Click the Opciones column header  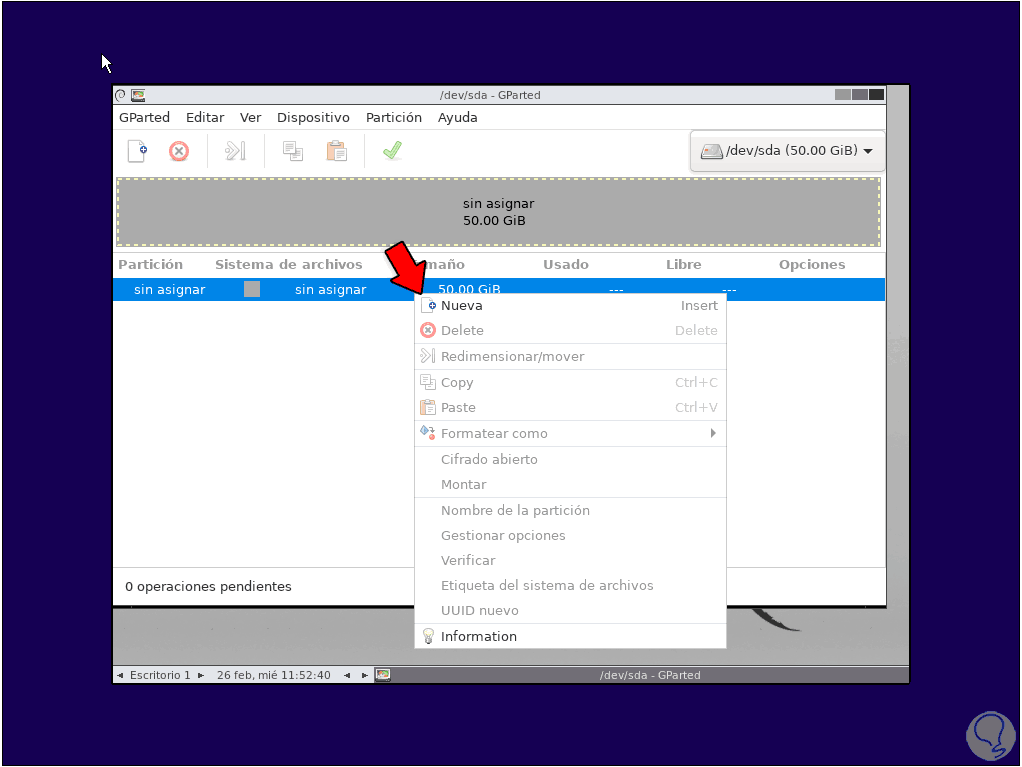(812, 265)
